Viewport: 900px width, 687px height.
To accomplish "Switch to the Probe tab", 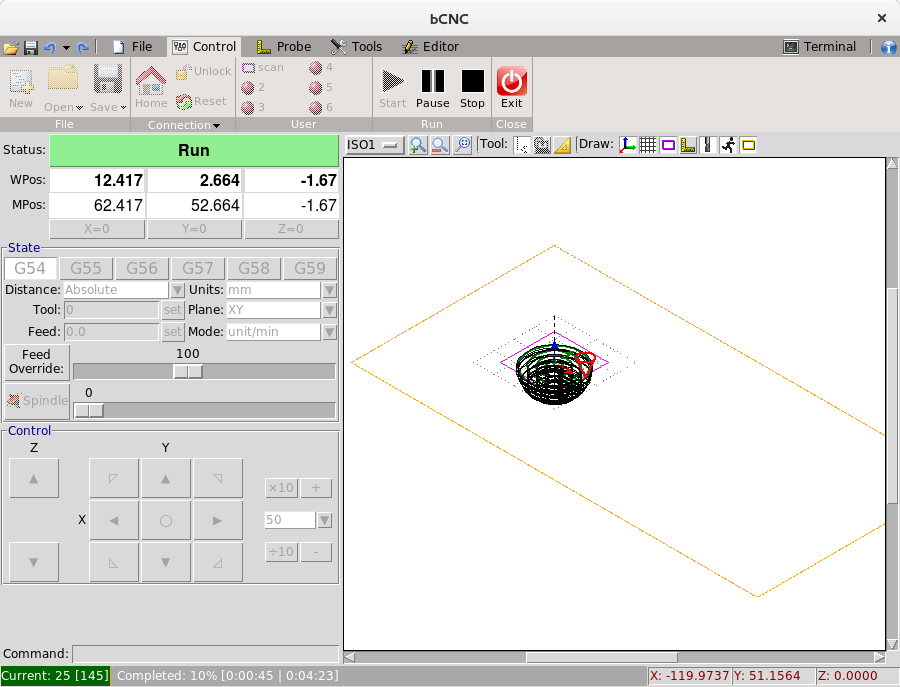I will [284, 47].
